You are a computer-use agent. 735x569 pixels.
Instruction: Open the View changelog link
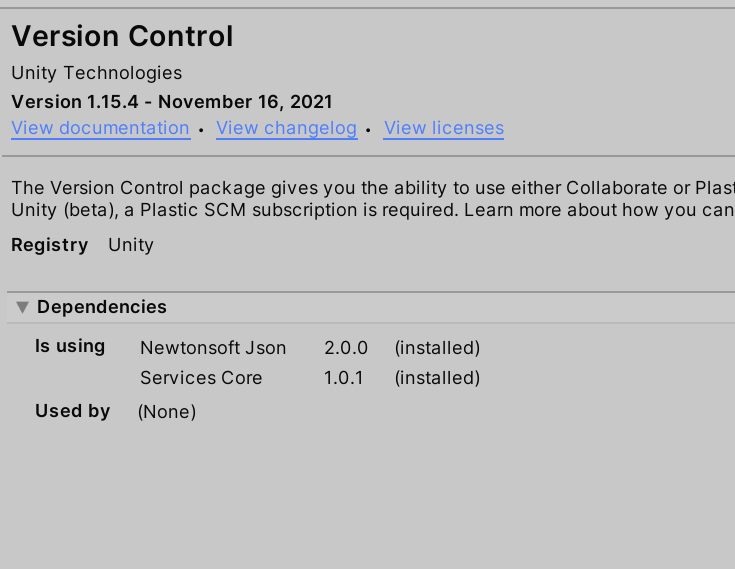click(x=286, y=128)
